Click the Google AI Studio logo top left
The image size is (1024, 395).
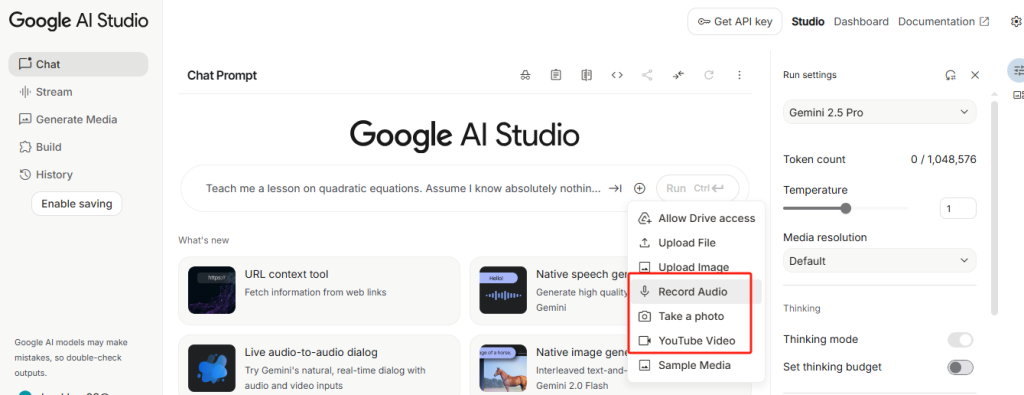point(78,21)
